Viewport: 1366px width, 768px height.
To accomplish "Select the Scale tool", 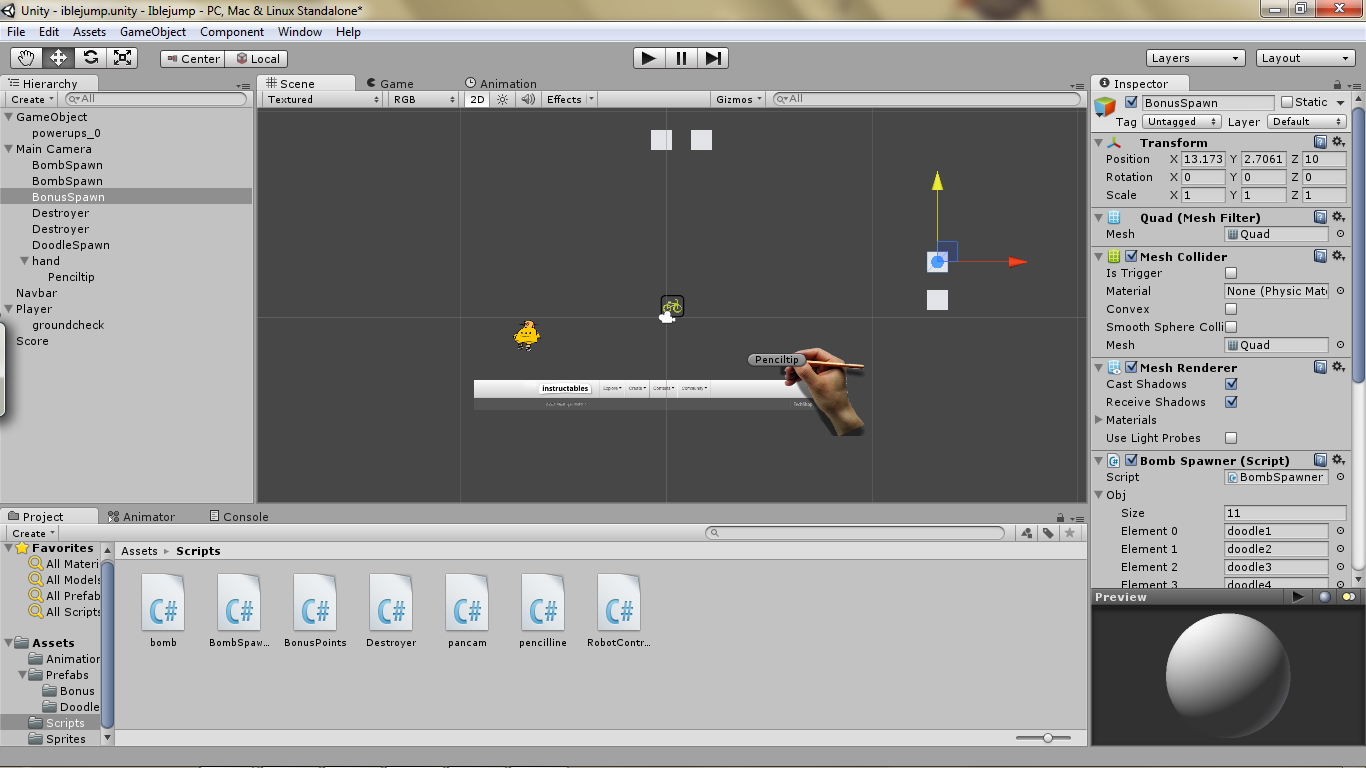I will 122,58.
